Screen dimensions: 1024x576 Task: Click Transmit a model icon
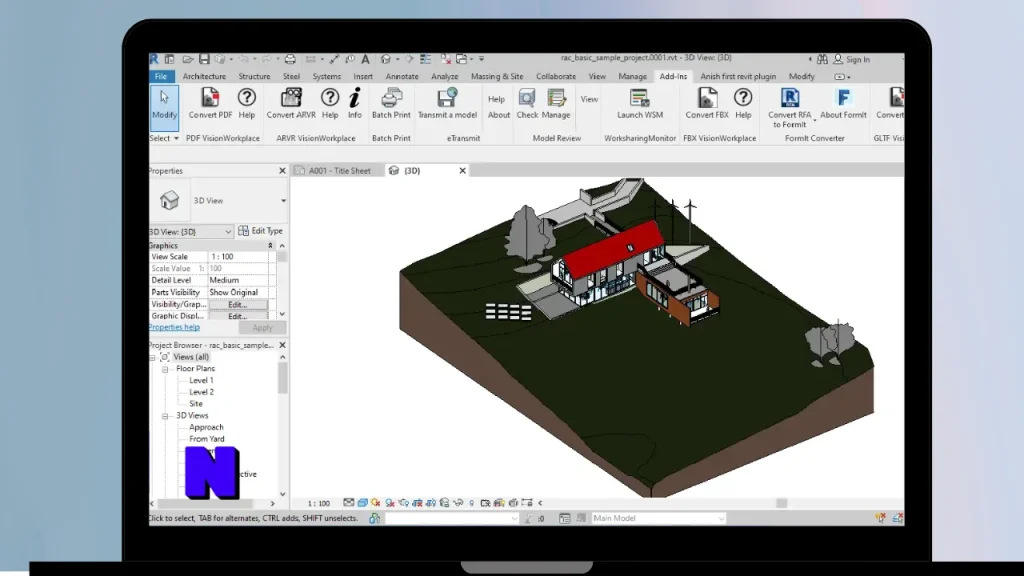pyautogui.click(x=447, y=99)
